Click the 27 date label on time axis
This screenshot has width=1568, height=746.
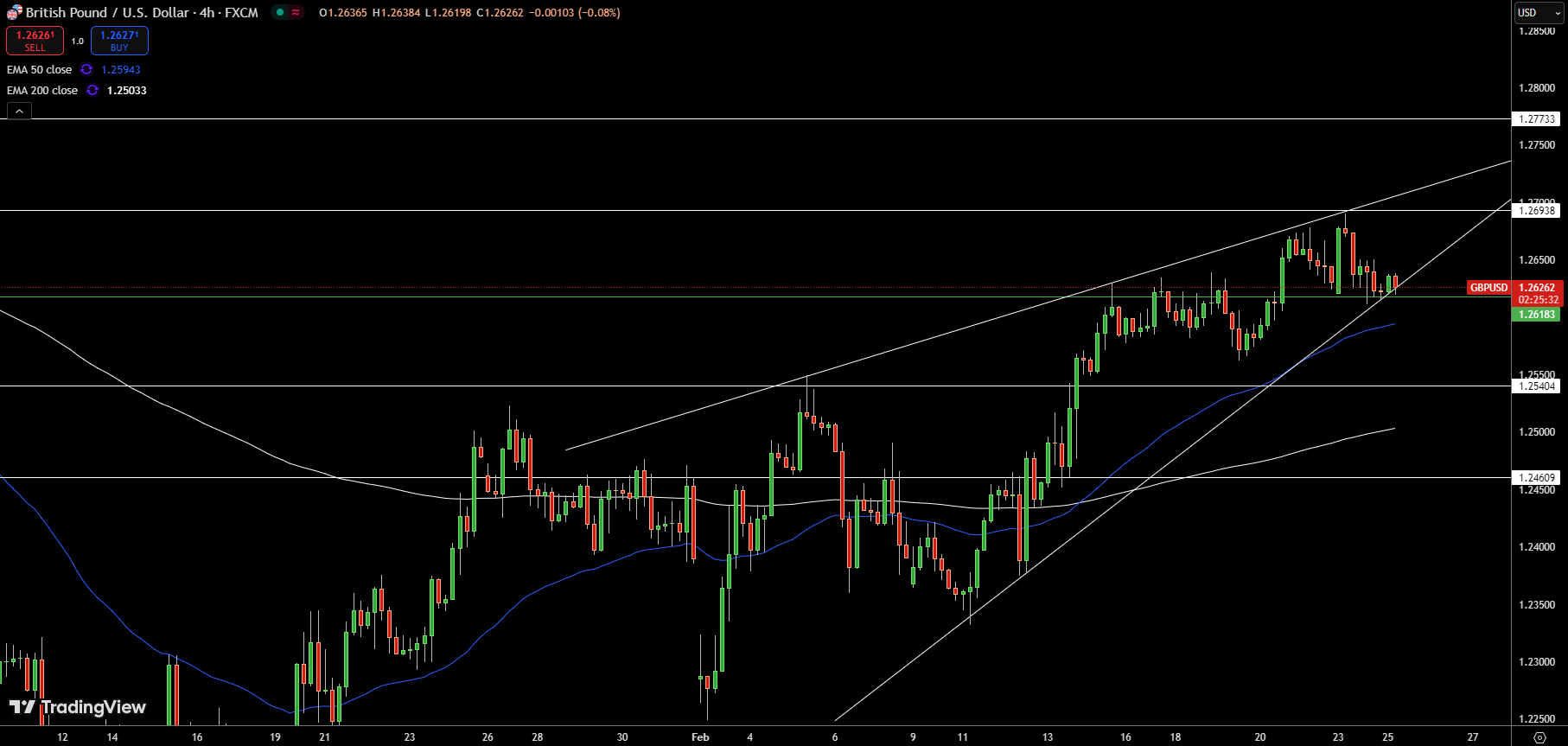point(1473,737)
